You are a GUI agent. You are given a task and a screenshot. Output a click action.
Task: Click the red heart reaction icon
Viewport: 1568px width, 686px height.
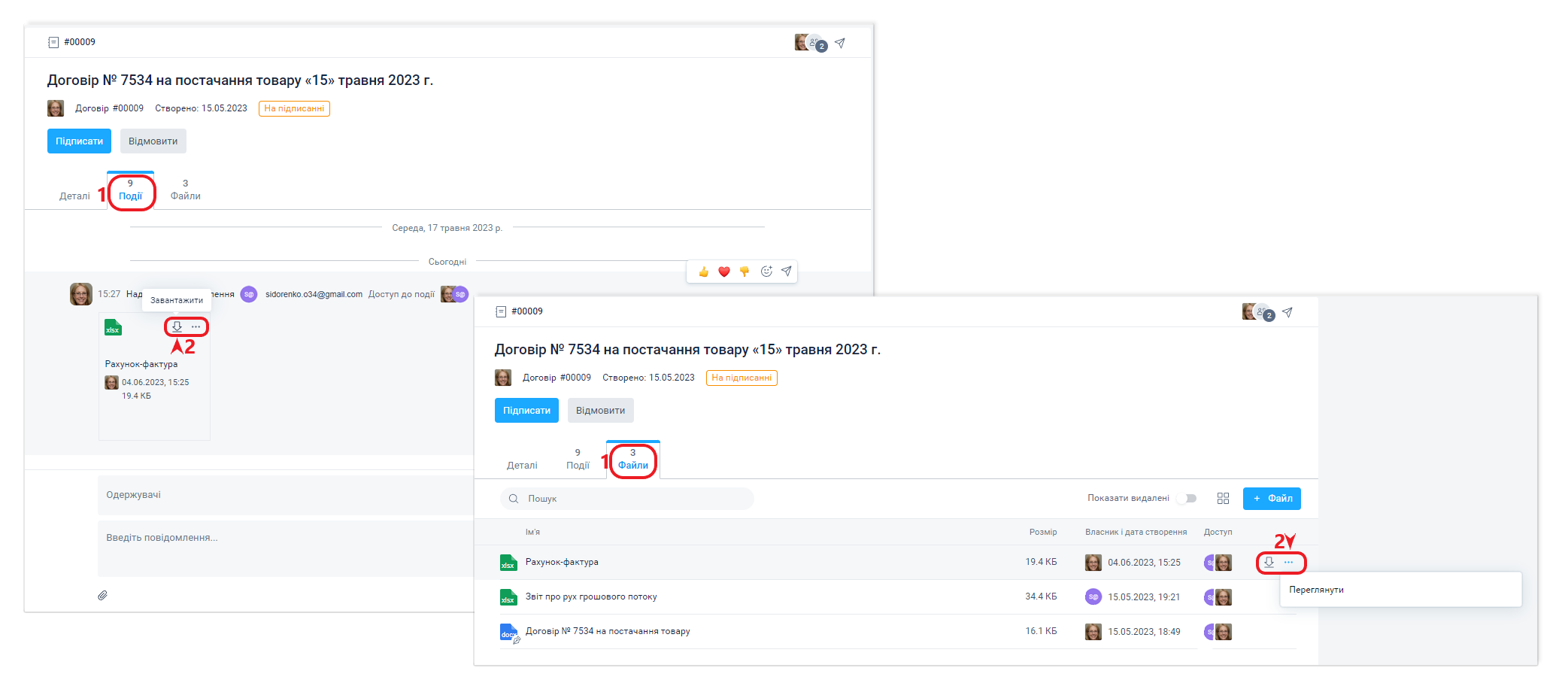(724, 272)
